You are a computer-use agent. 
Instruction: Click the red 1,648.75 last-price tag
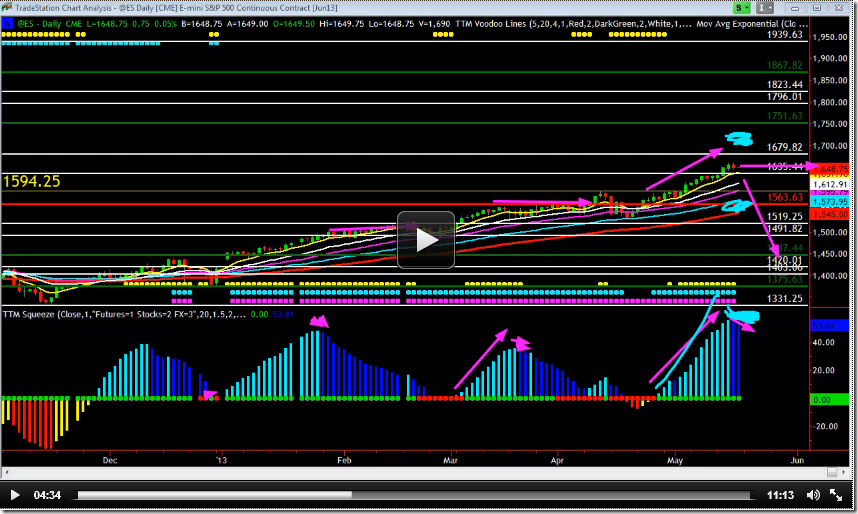coord(829,169)
